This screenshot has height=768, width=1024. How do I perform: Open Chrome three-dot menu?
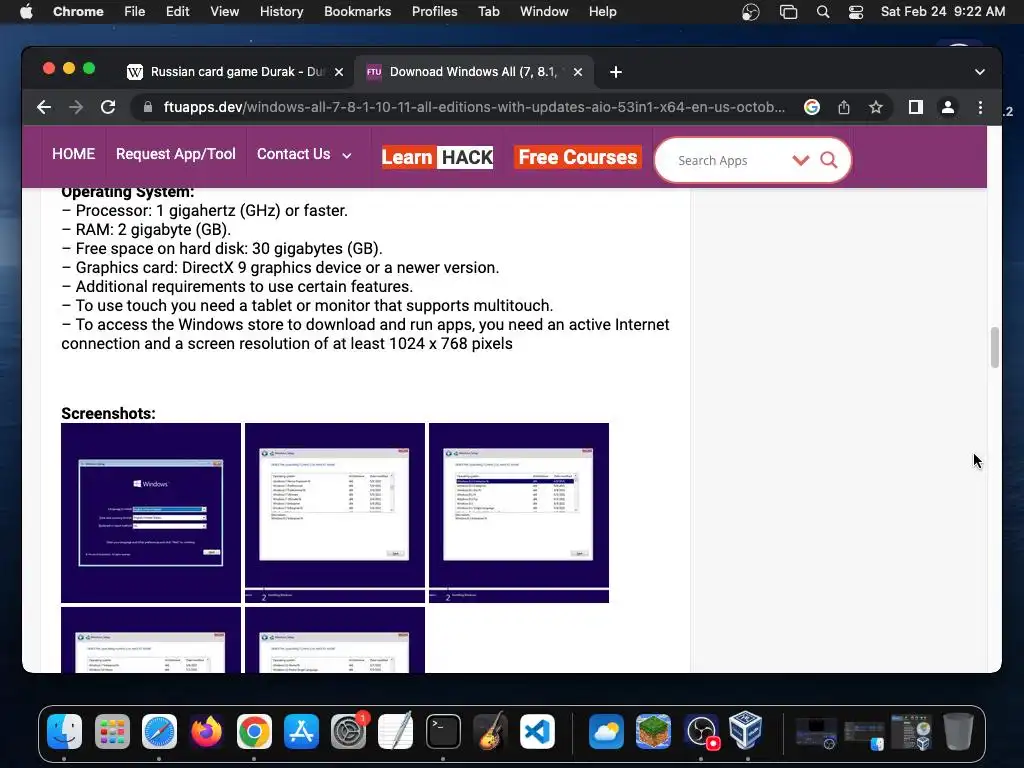coord(980,107)
